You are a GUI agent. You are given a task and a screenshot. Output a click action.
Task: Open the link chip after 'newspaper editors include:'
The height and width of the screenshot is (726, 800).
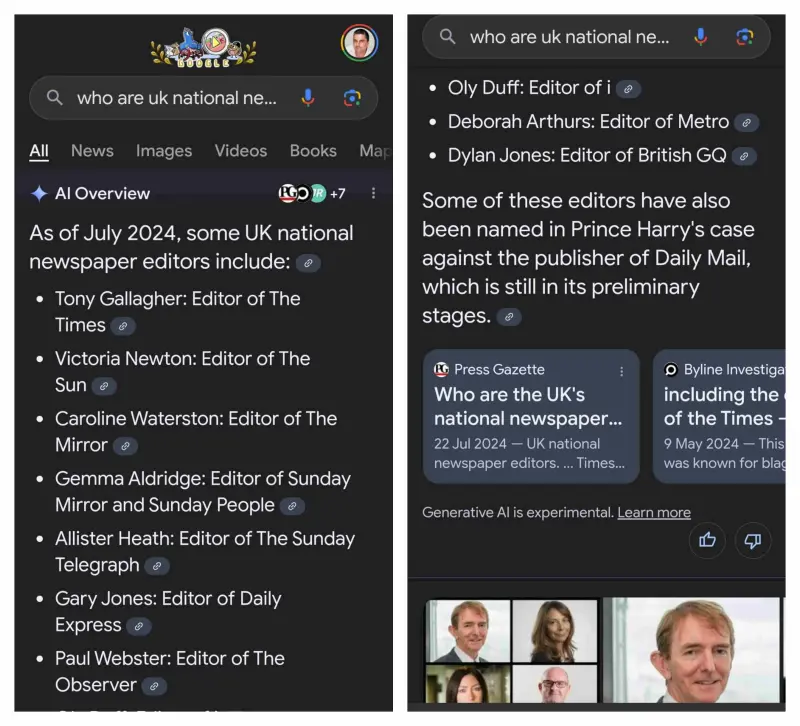(308, 263)
